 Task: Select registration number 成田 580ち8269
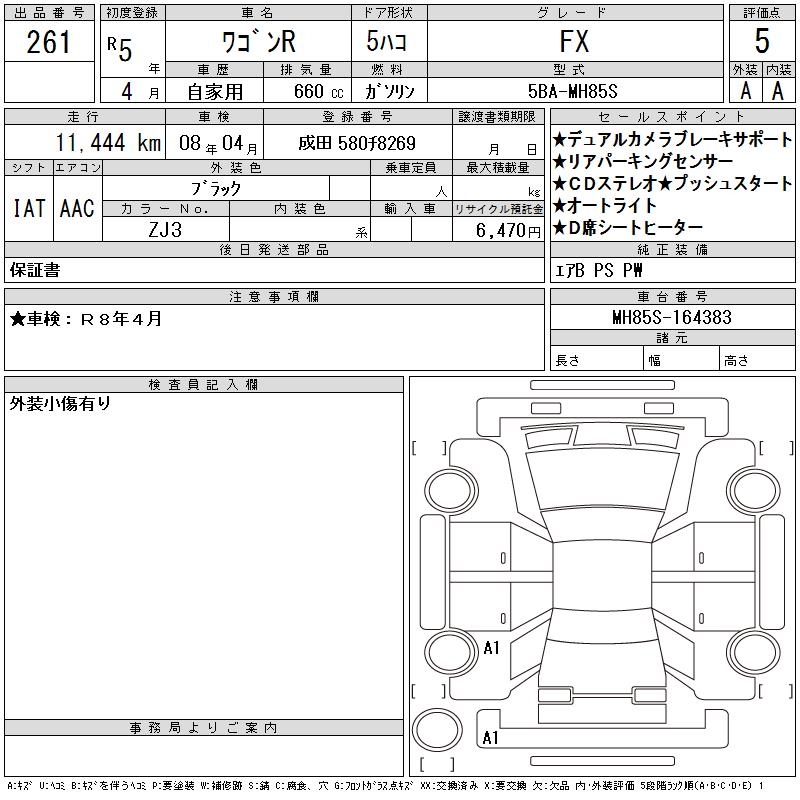357,143
